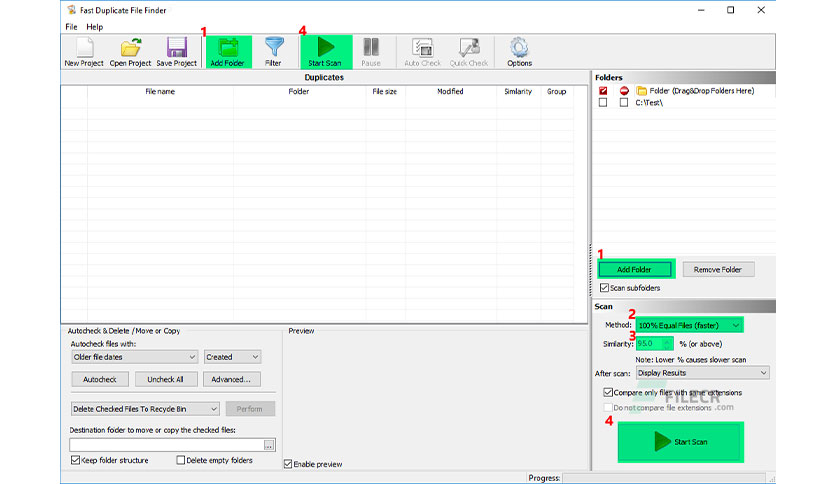Click the New Project toolbar icon
Screen dimensions: 836x484
84,52
